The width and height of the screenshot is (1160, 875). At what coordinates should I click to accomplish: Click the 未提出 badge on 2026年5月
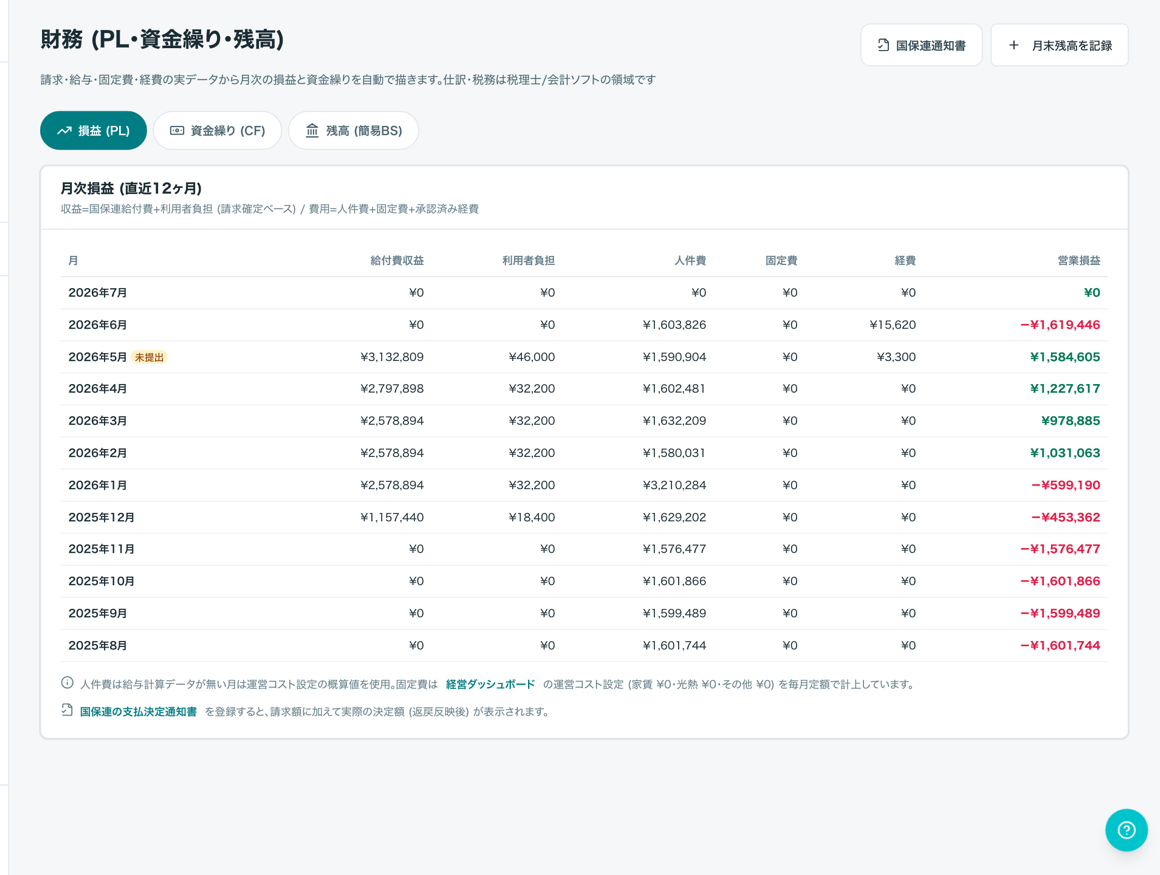[149, 357]
